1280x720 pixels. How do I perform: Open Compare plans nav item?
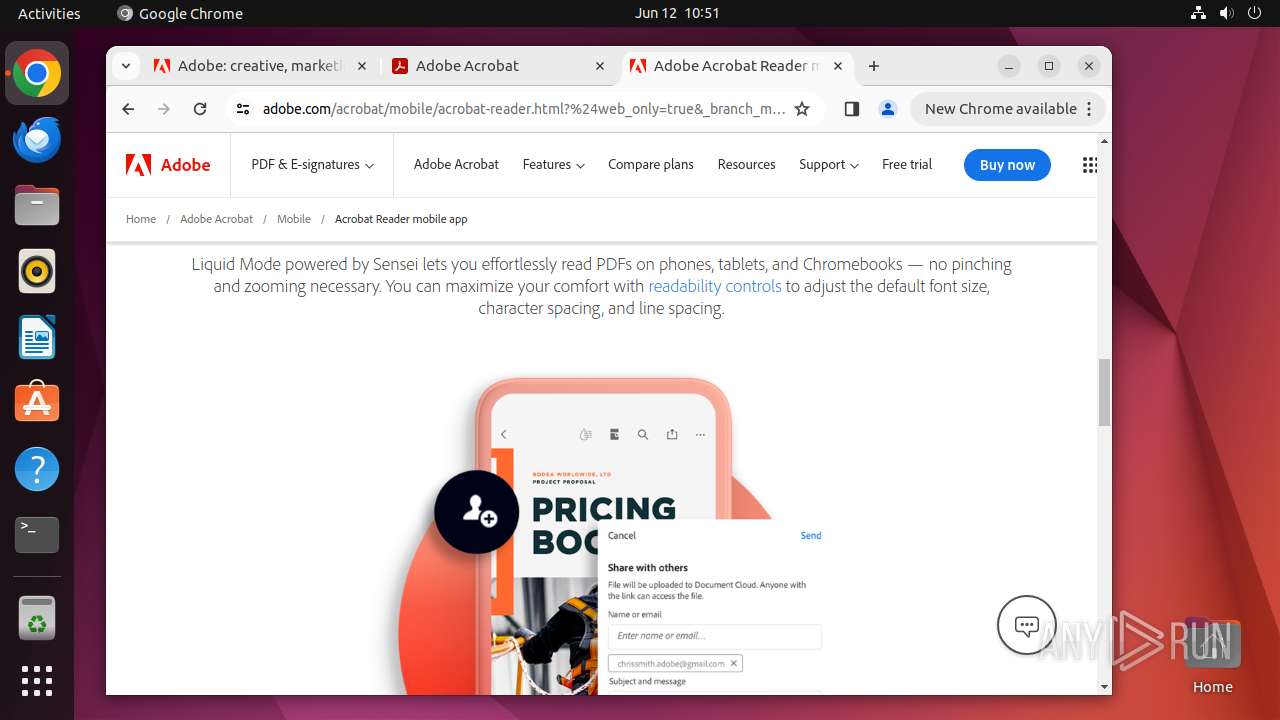[x=651, y=165]
